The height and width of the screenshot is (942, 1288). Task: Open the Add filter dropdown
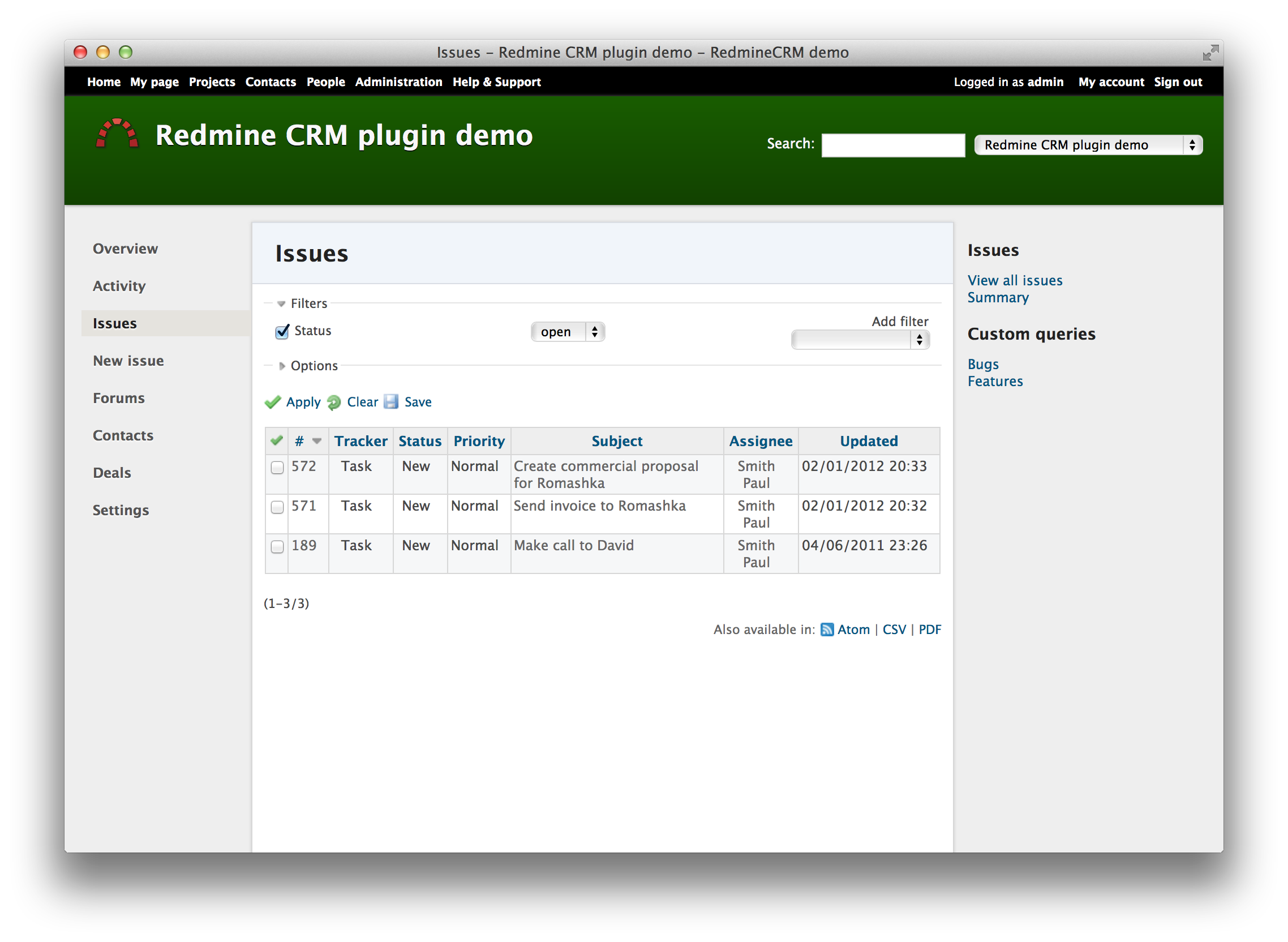tap(860, 340)
